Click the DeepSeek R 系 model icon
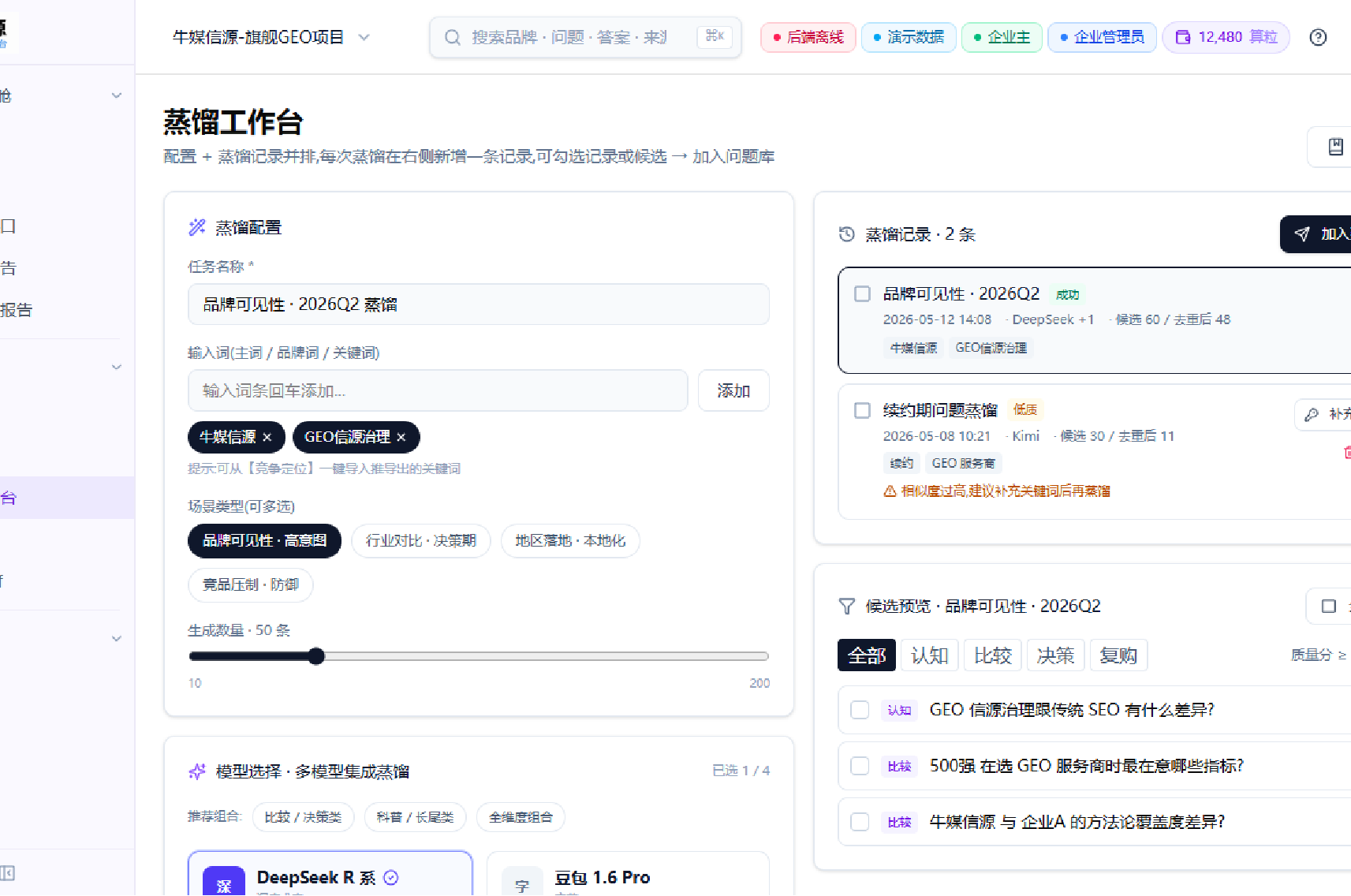This screenshot has height=896, width=1351. (x=224, y=883)
